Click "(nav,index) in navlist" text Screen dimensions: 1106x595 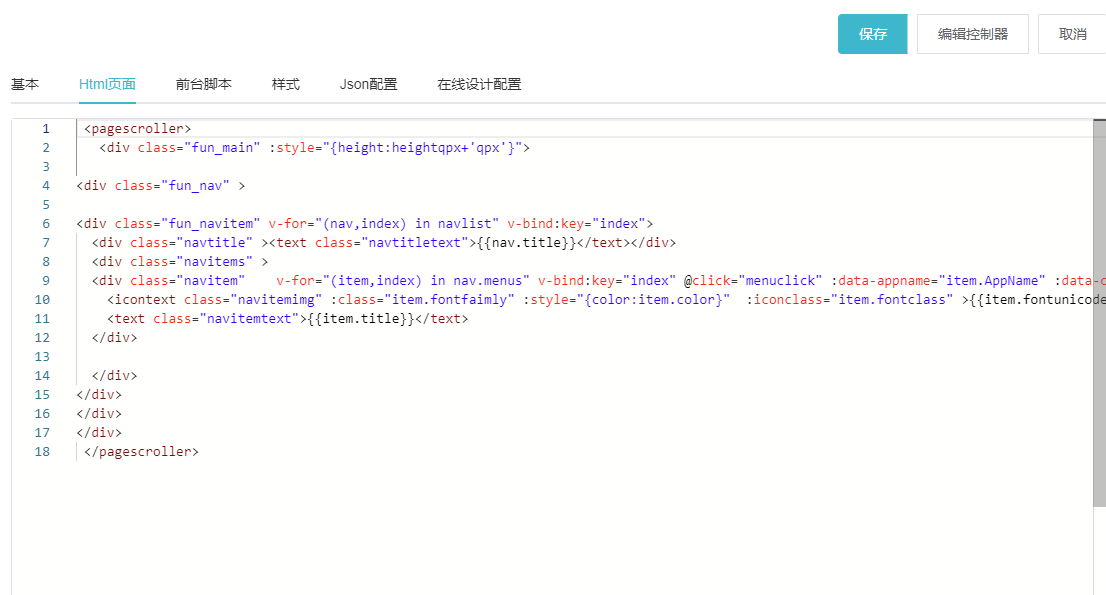(x=407, y=224)
